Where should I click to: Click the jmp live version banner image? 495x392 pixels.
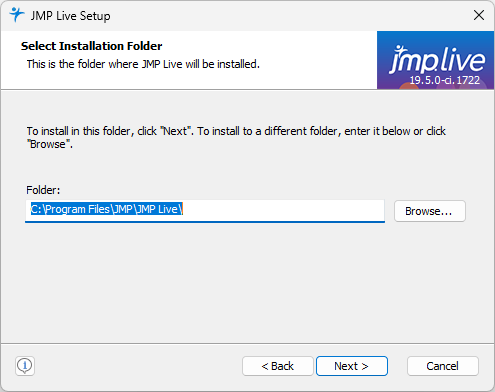(435, 60)
